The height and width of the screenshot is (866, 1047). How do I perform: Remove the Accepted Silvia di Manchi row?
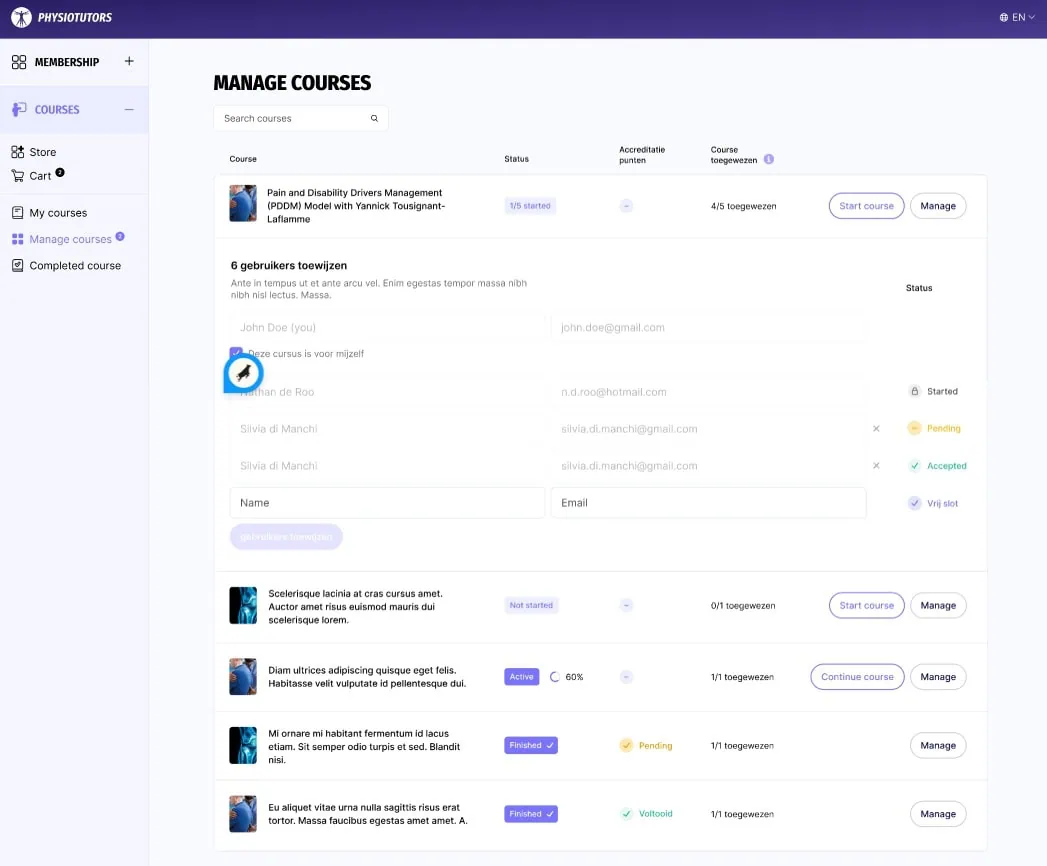click(876, 465)
